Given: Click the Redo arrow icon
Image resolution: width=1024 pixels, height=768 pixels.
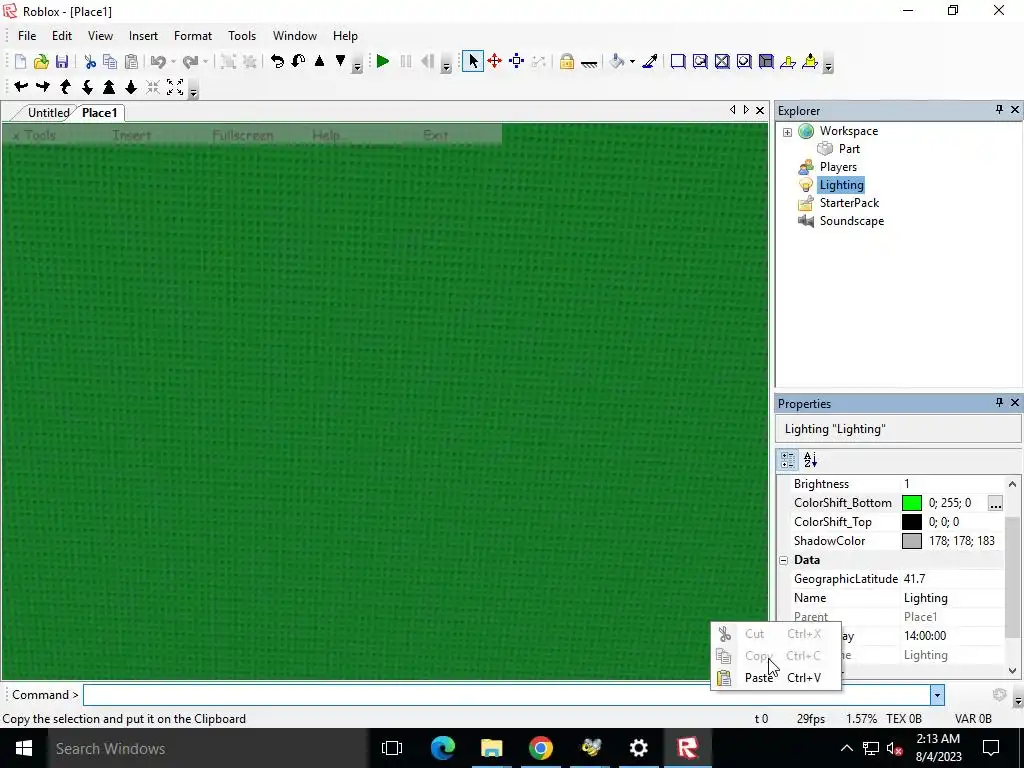Looking at the screenshot, I should [190, 61].
